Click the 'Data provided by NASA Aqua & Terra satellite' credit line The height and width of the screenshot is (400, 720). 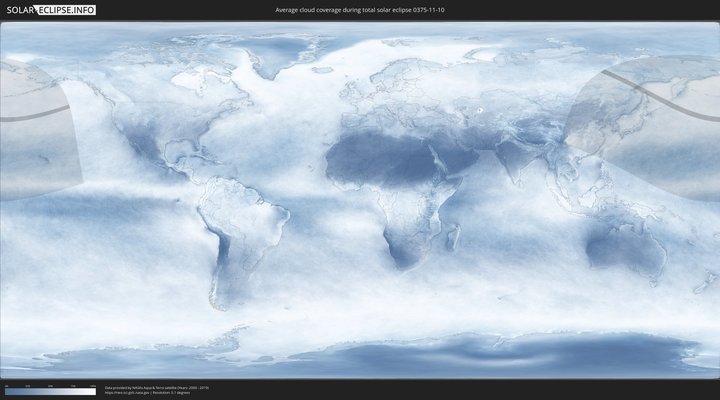pos(157,388)
